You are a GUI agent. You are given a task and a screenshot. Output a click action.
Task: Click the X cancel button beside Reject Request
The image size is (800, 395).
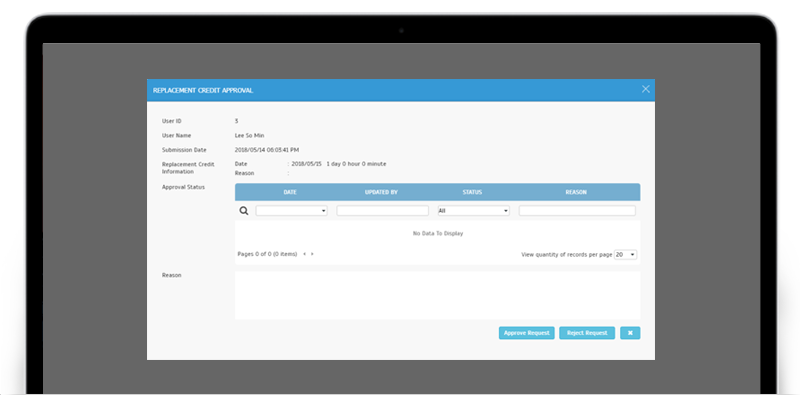(x=630, y=333)
